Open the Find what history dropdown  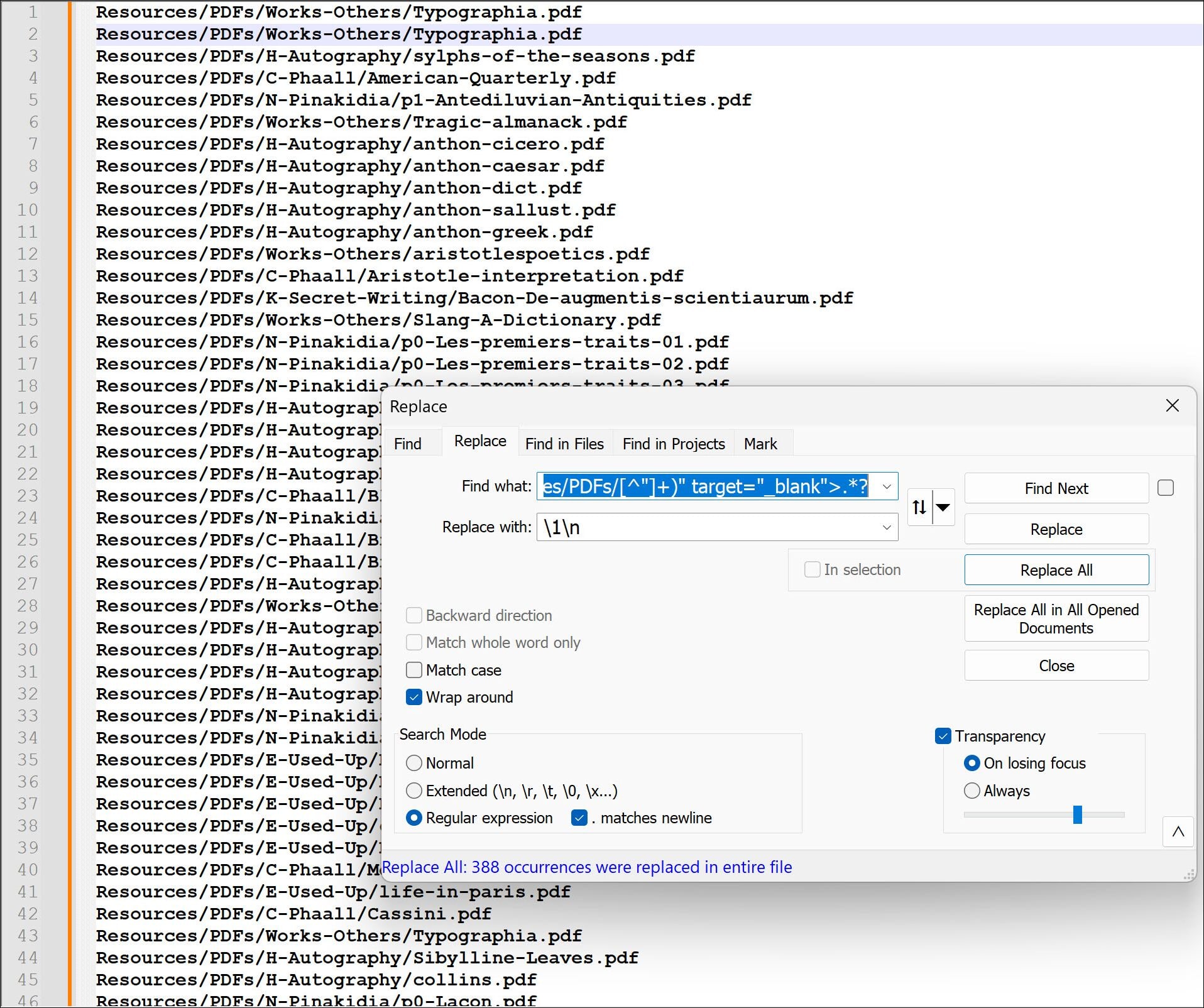(887, 486)
